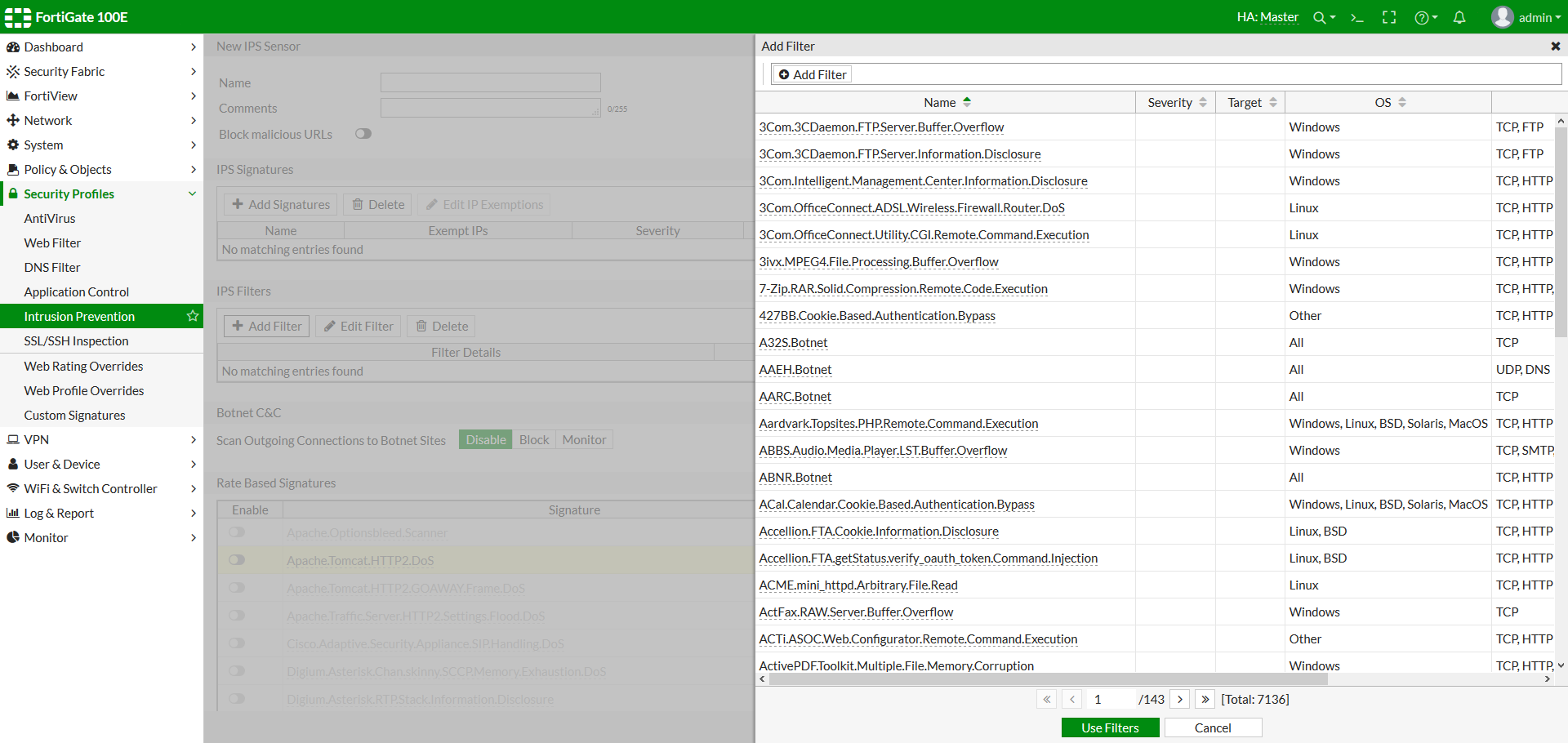This screenshot has height=743, width=1568.
Task: Go to previous page of signatures
Action: coord(1072,700)
